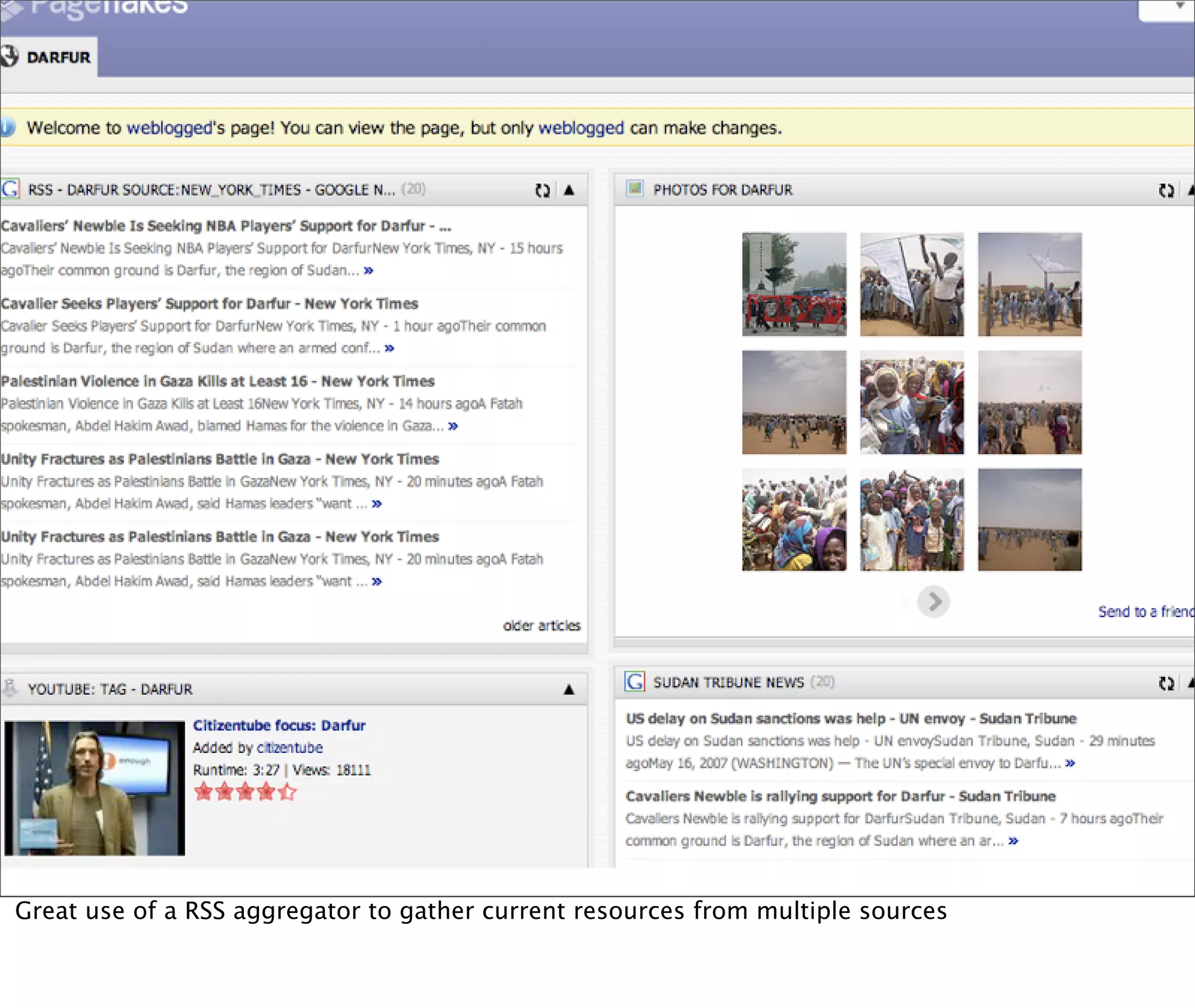The height and width of the screenshot is (1008, 1195).
Task: Click Google icon of Darfur NYT RSS flake
Action: [10, 189]
